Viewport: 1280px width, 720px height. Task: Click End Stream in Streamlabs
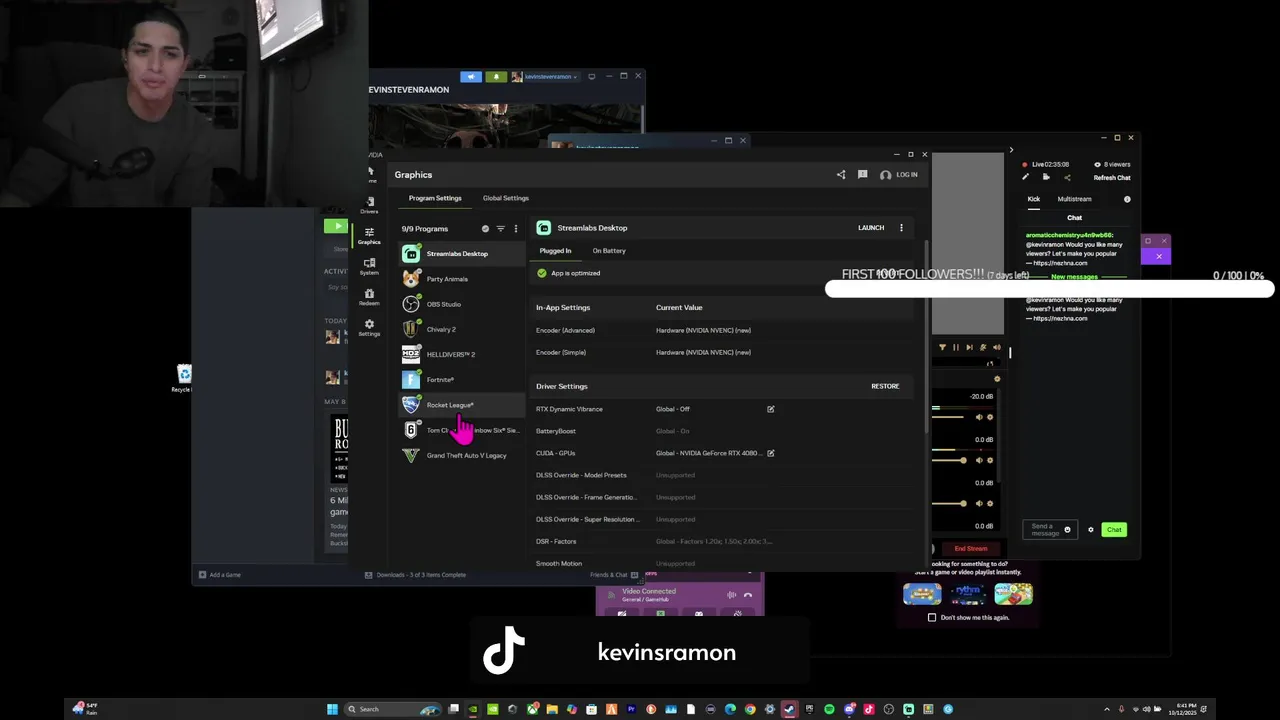[x=971, y=548]
